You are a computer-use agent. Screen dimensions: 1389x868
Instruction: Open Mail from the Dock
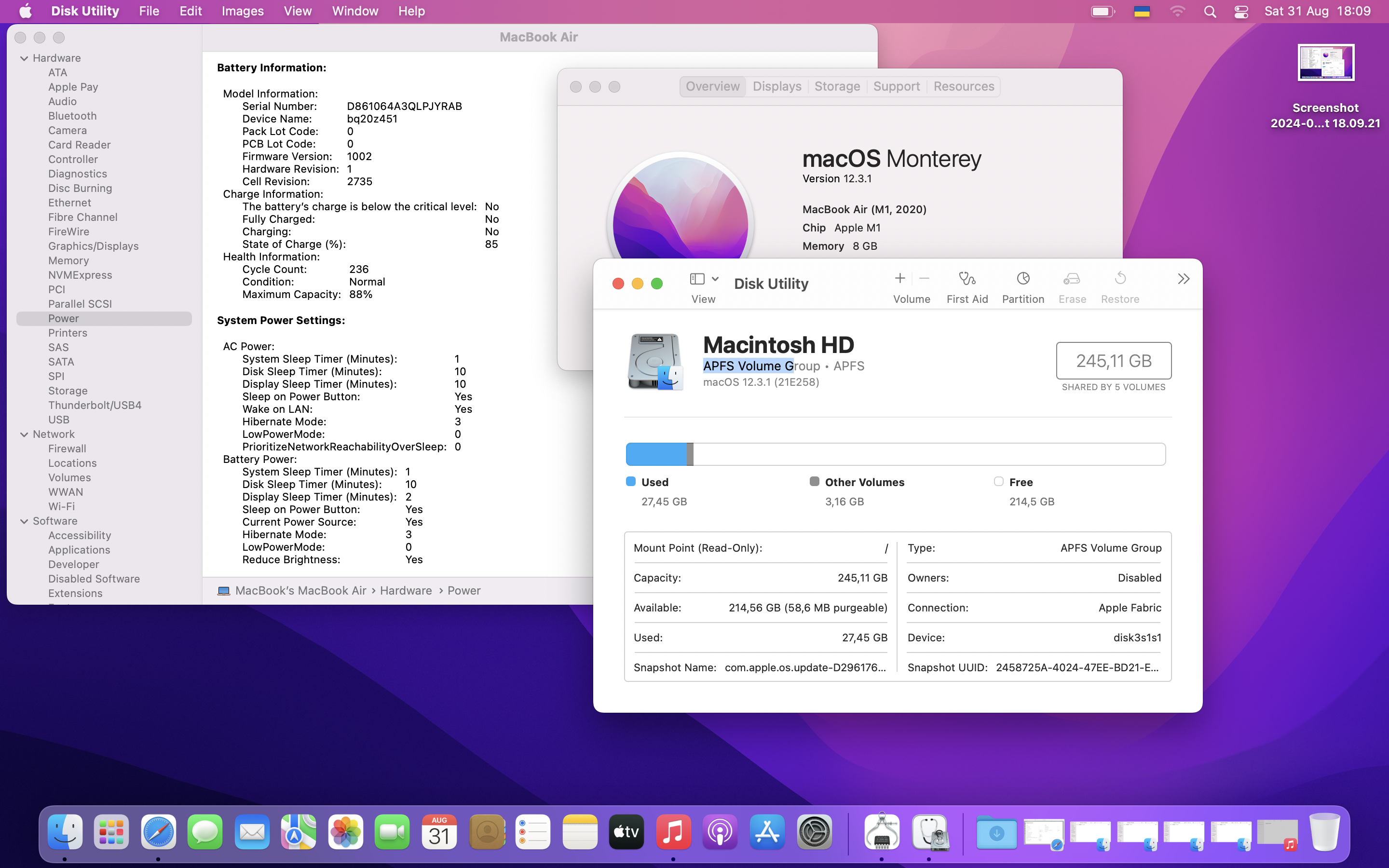pos(252,831)
